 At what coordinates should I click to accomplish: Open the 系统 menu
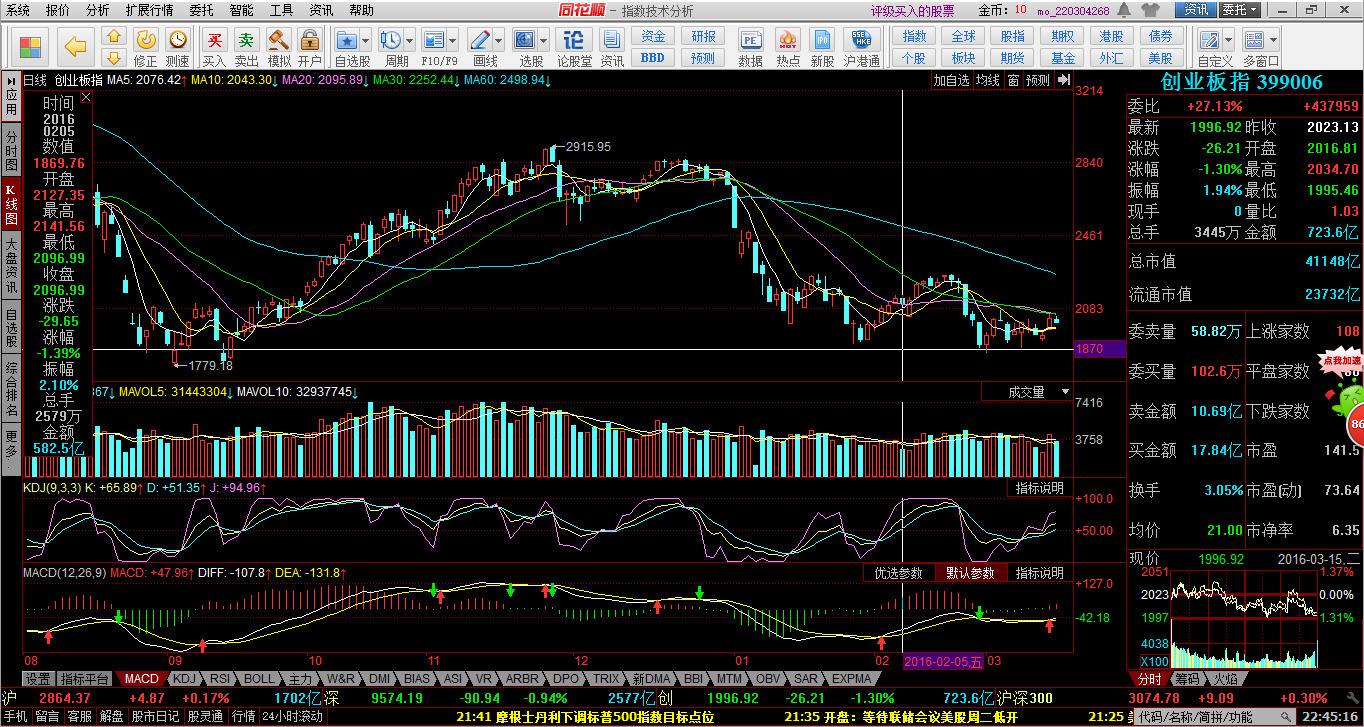click(18, 10)
